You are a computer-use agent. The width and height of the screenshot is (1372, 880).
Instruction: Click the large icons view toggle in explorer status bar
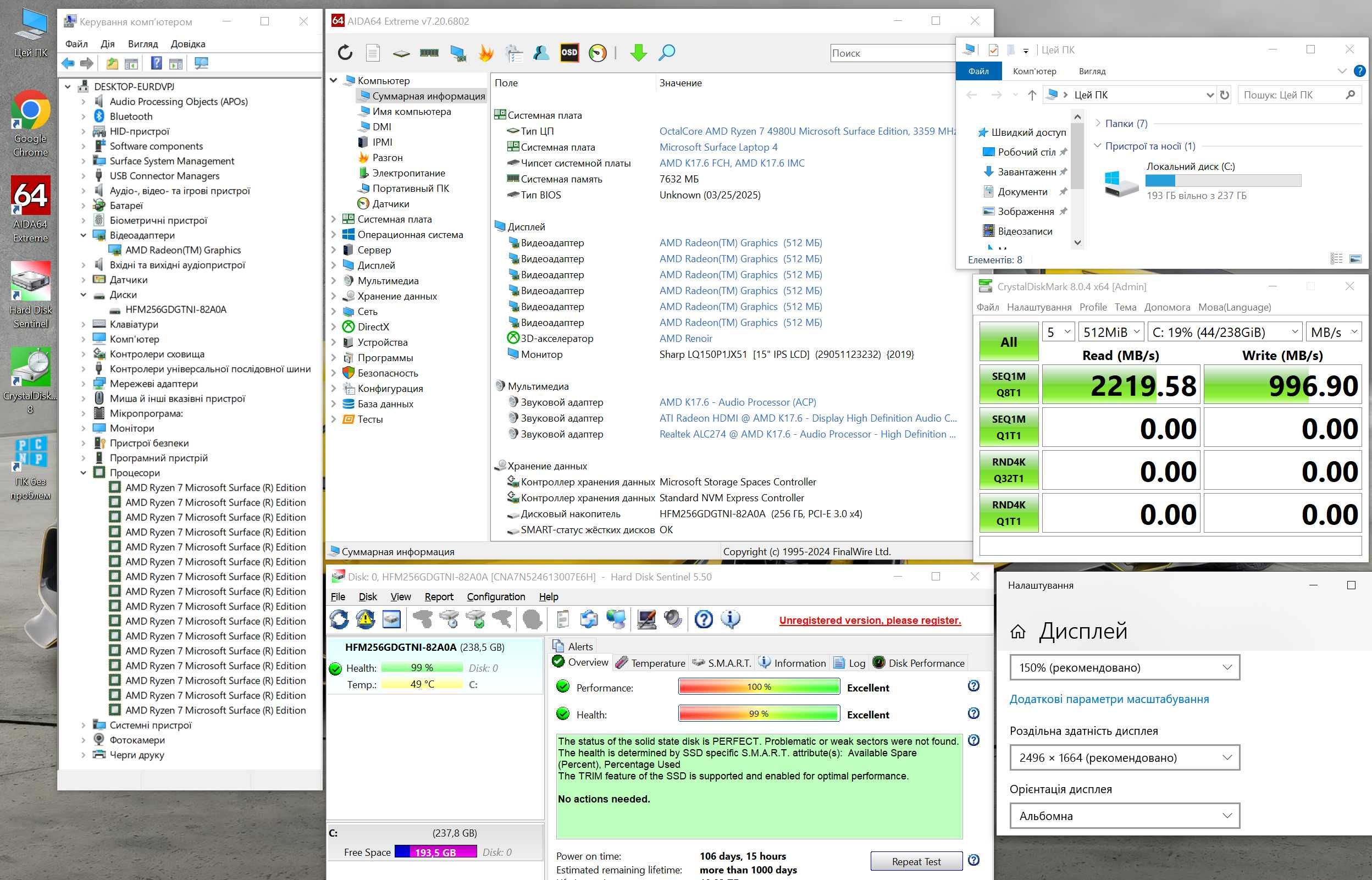coord(1355,259)
